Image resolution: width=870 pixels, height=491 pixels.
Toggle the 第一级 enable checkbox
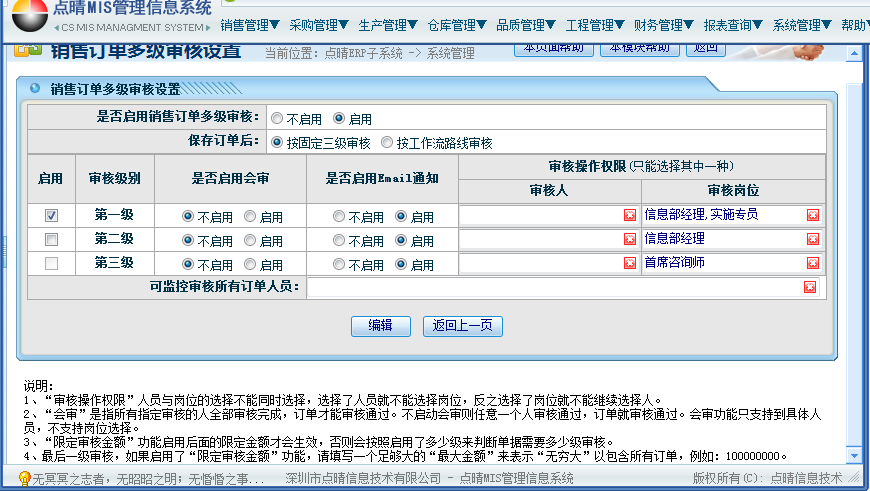pyautogui.click(x=52, y=215)
